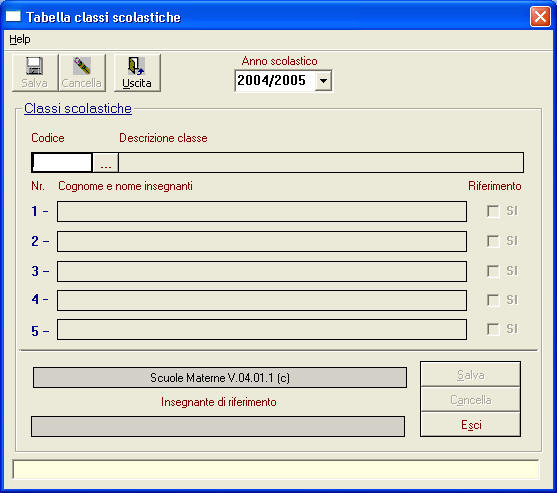Click teacher name field number 4
This screenshot has height=493, width=557.
click(x=262, y=300)
